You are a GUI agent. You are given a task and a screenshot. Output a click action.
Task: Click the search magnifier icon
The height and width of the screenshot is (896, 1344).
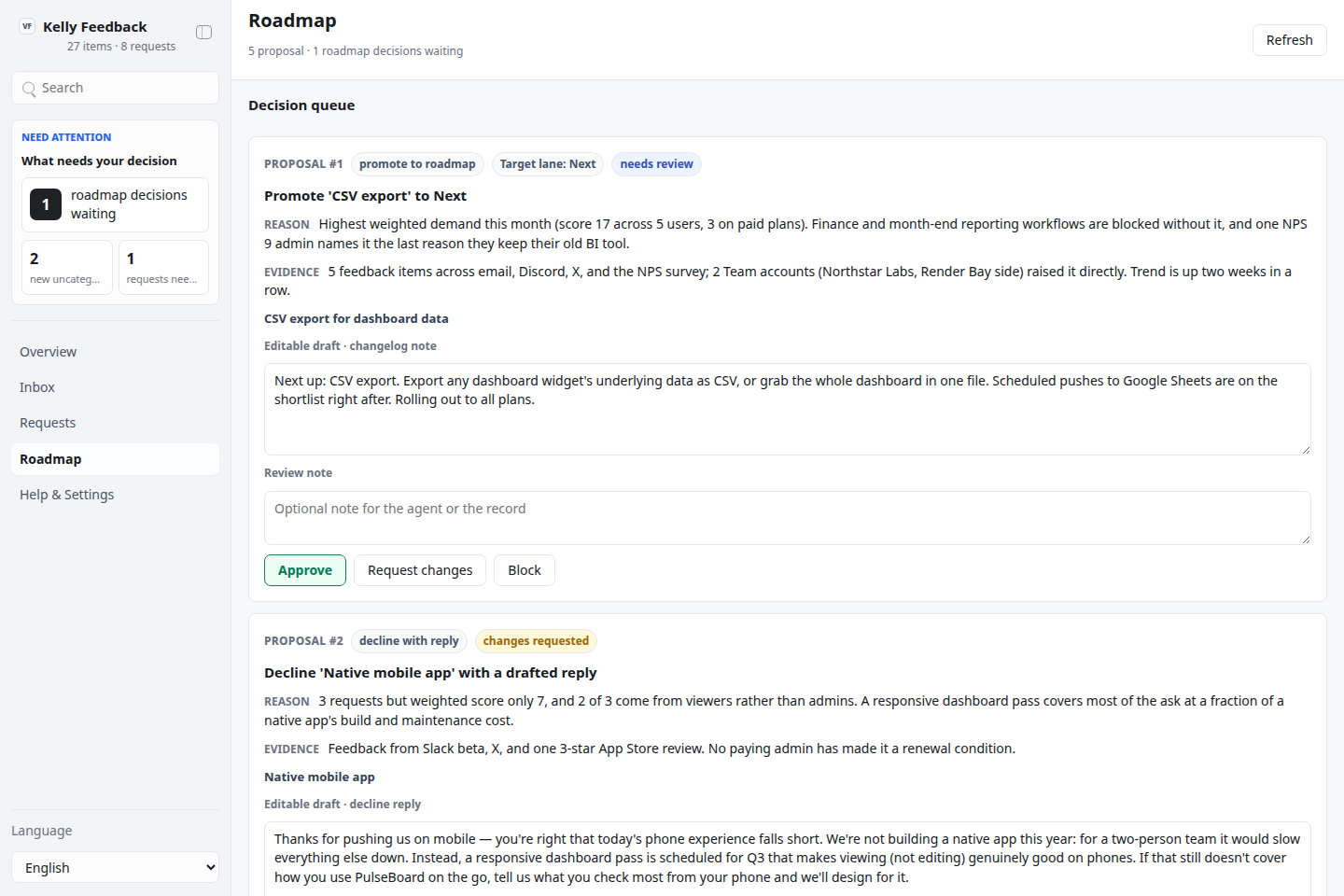(29, 89)
